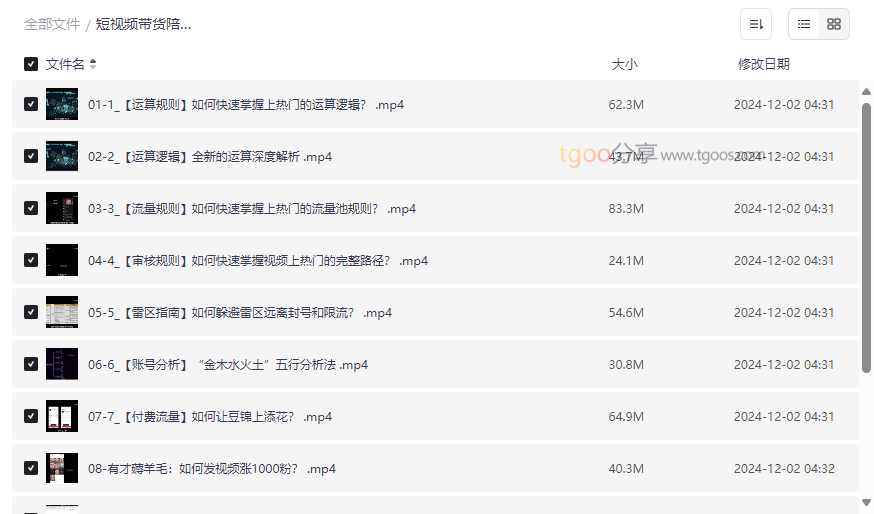Open thumbnail of 06-6 账号分析 video
Image resolution: width=874 pixels, height=514 pixels.
pyautogui.click(x=62, y=364)
